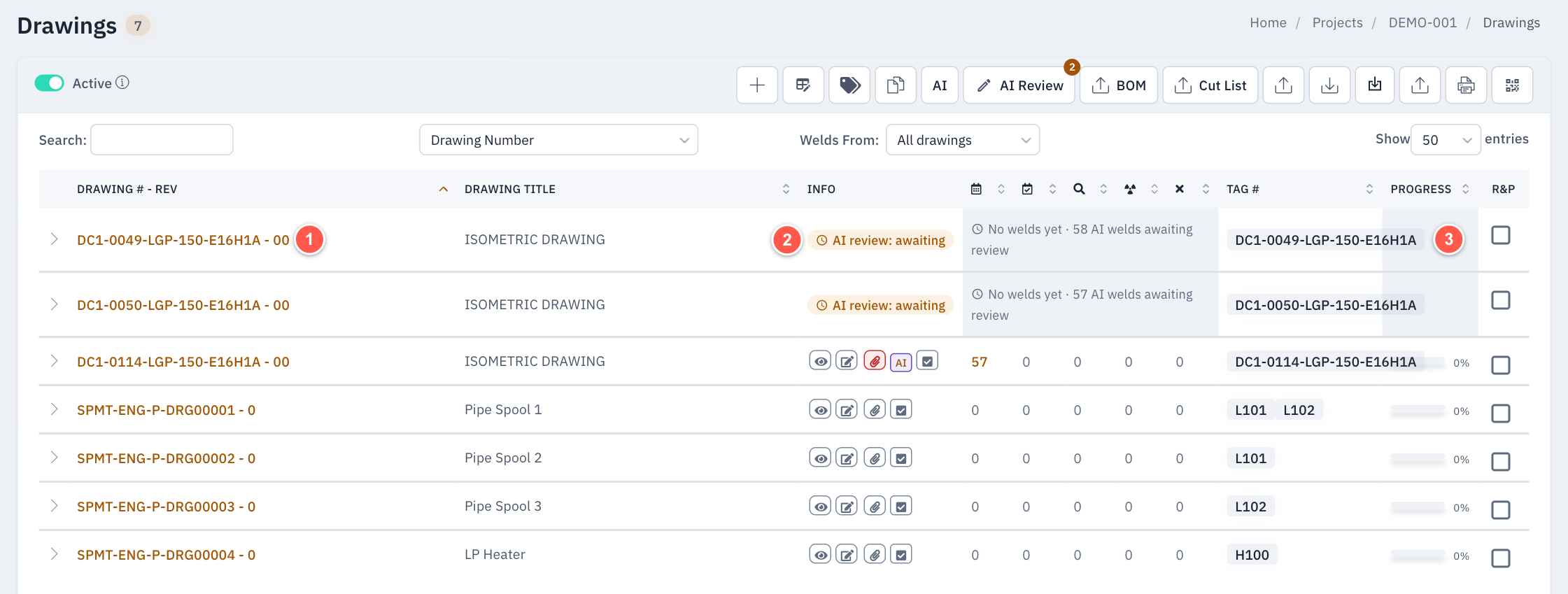1568x594 pixels.
Task: Click the eye icon in the LP Heater row
Action: pyautogui.click(x=820, y=554)
